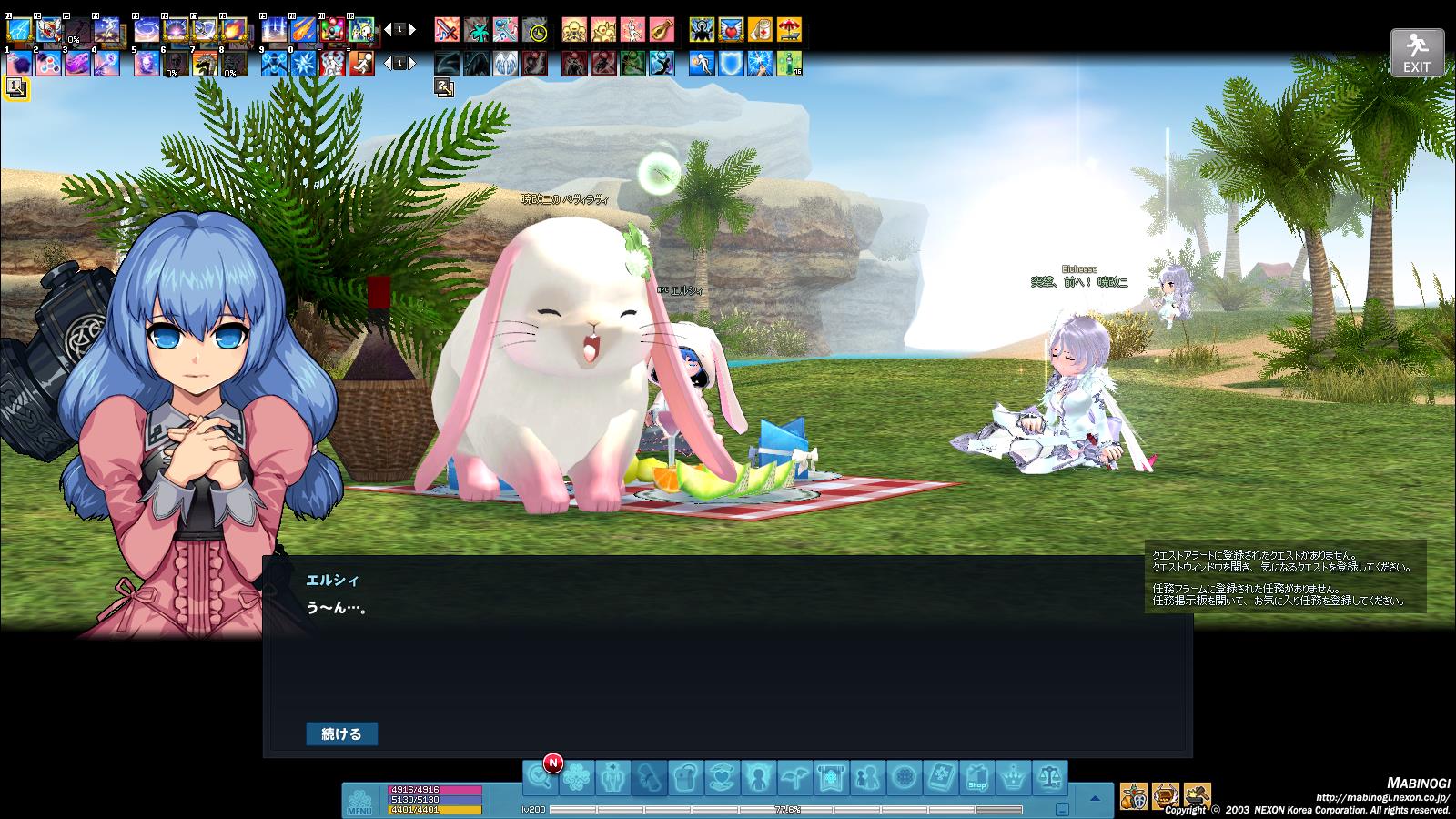Expand the bottom menu bar up arrow
The width and height of the screenshot is (1456, 819).
tap(1095, 798)
